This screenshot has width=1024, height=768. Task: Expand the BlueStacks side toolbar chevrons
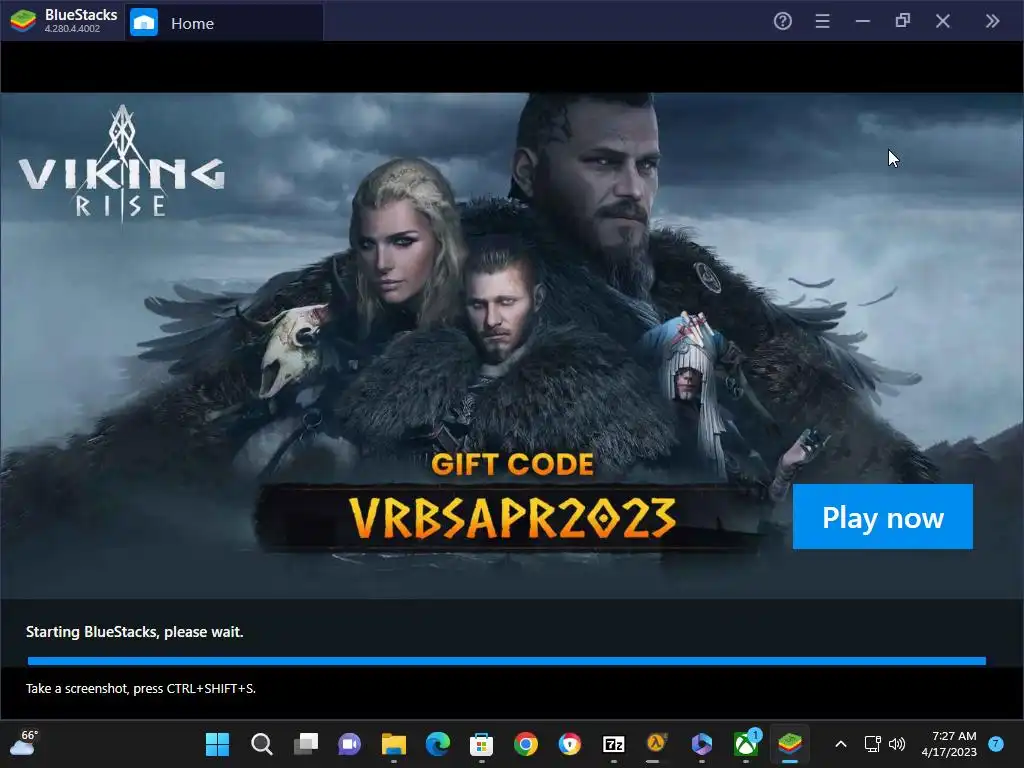(992, 22)
